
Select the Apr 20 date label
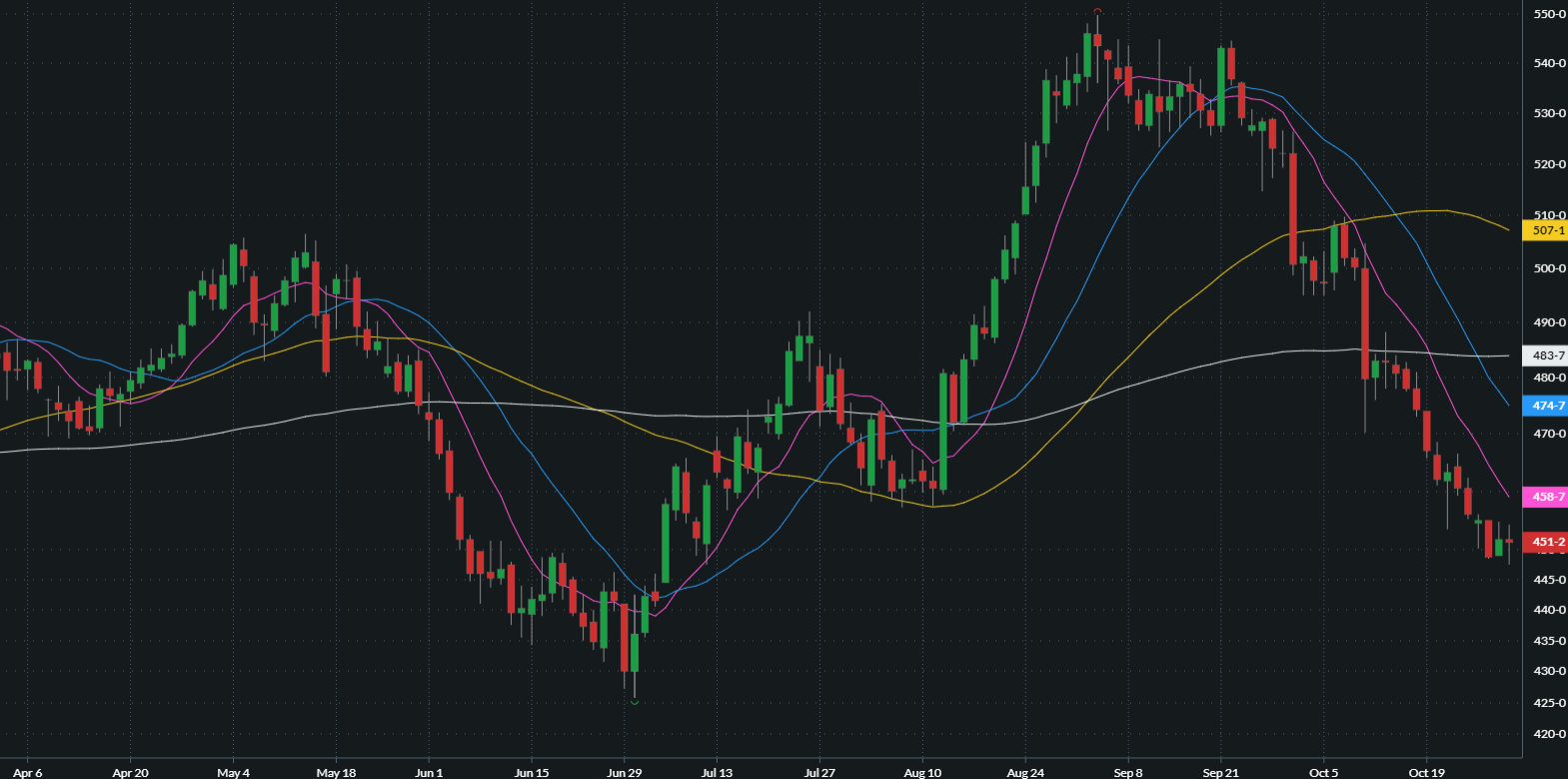[130, 772]
